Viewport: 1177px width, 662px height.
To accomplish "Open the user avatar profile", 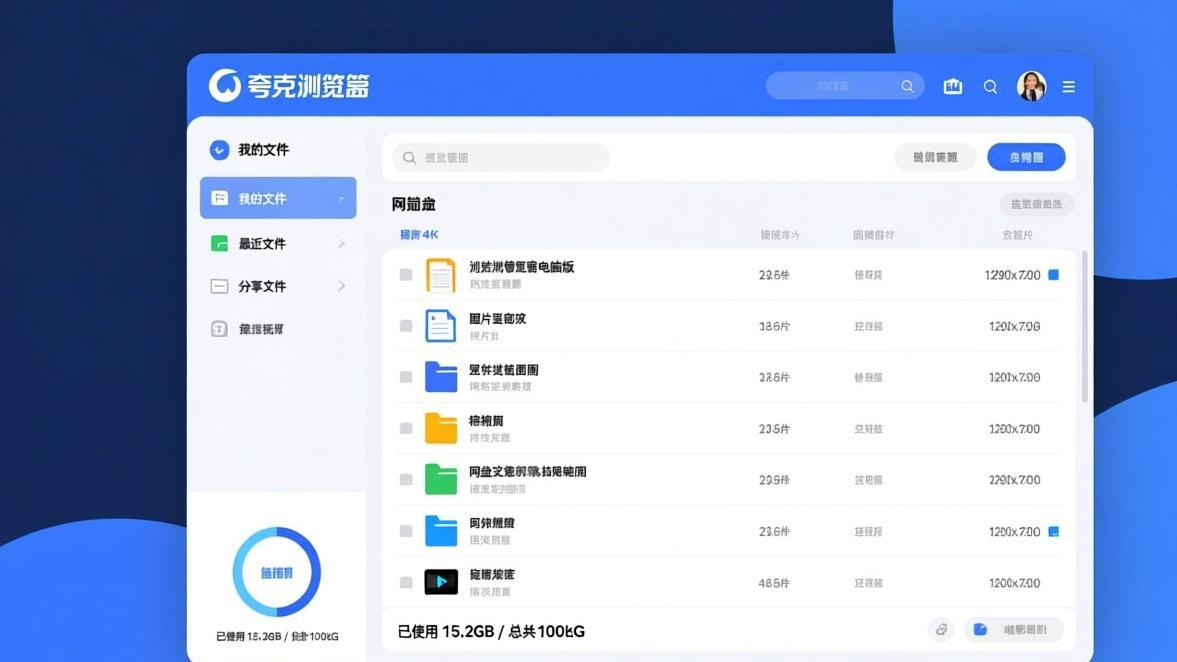I will pyautogui.click(x=1031, y=86).
